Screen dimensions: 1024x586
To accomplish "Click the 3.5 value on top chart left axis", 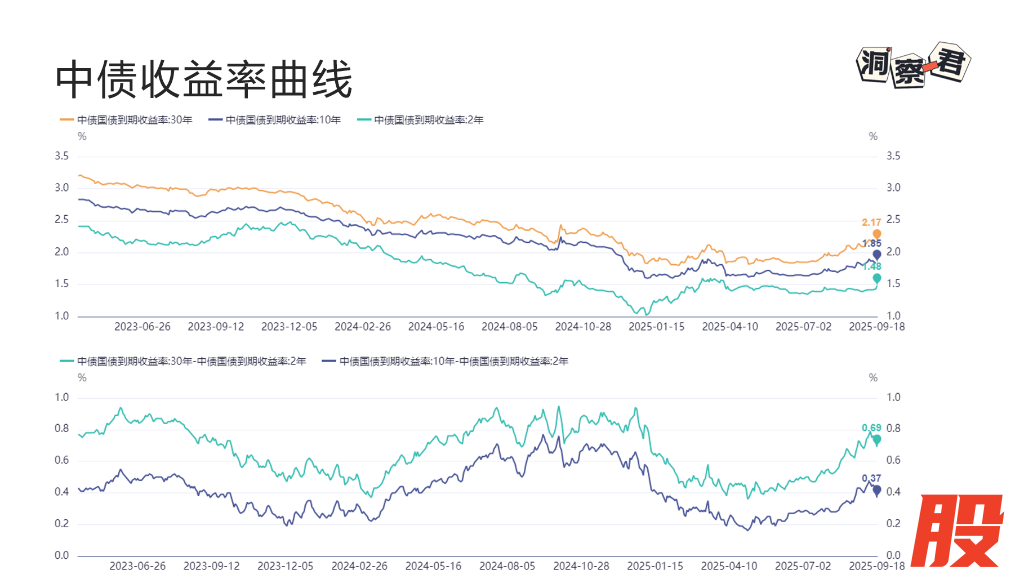I will coord(62,156).
